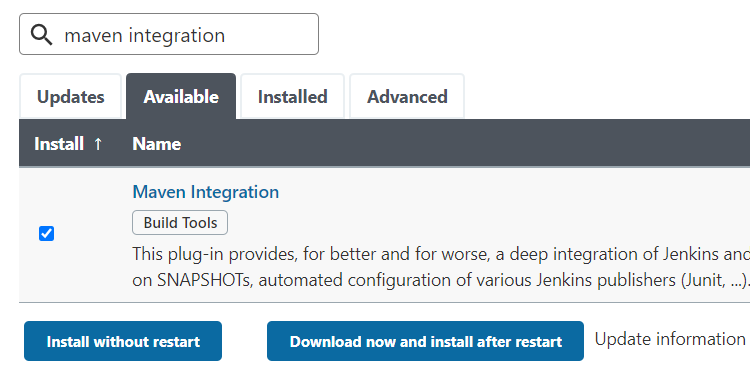Screen dimensions: 750x383
Task: Select the Available tab
Action: pyautogui.click(x=181, y=97)
